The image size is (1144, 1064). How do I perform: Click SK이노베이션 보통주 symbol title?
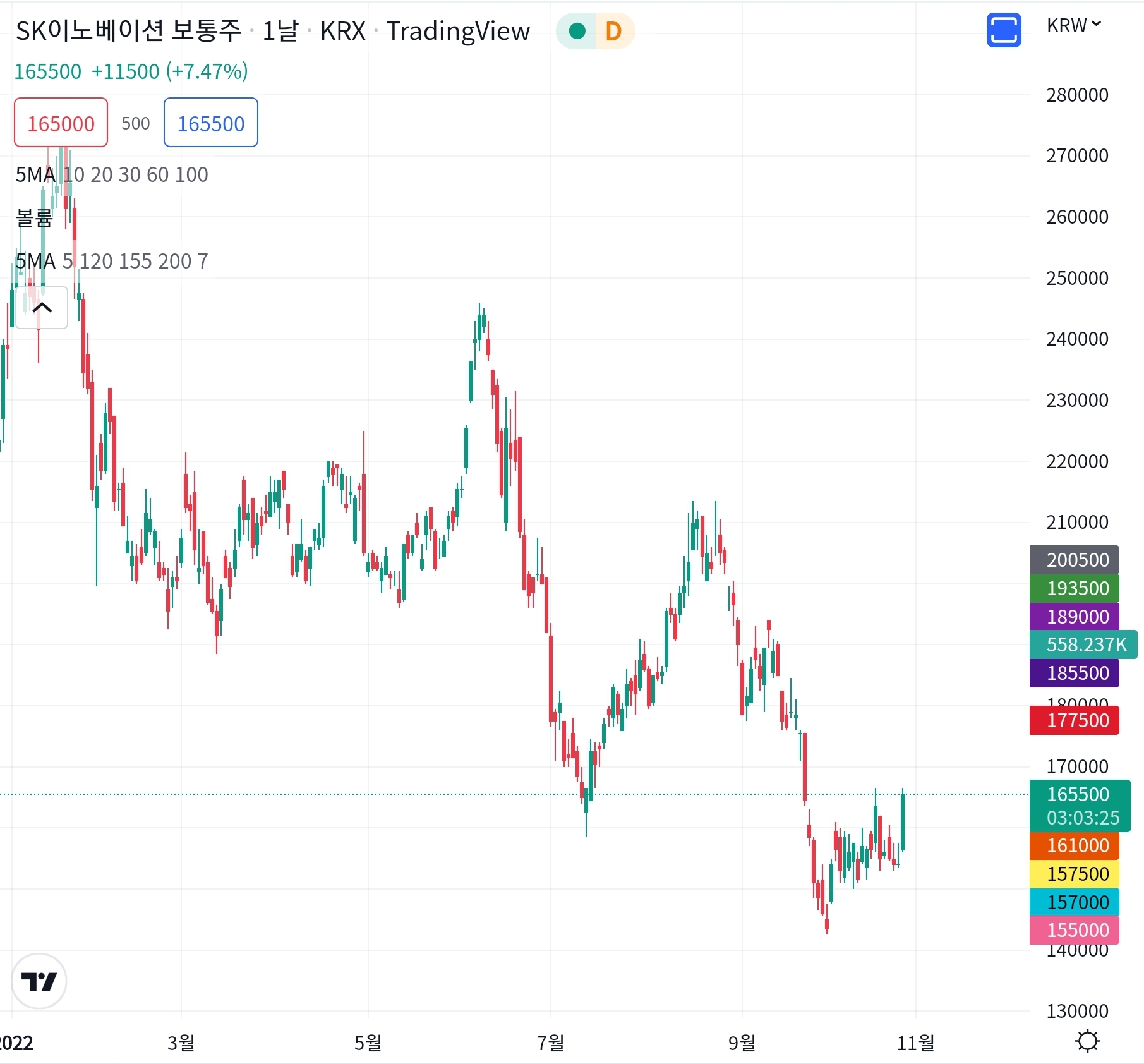point(129,31)
